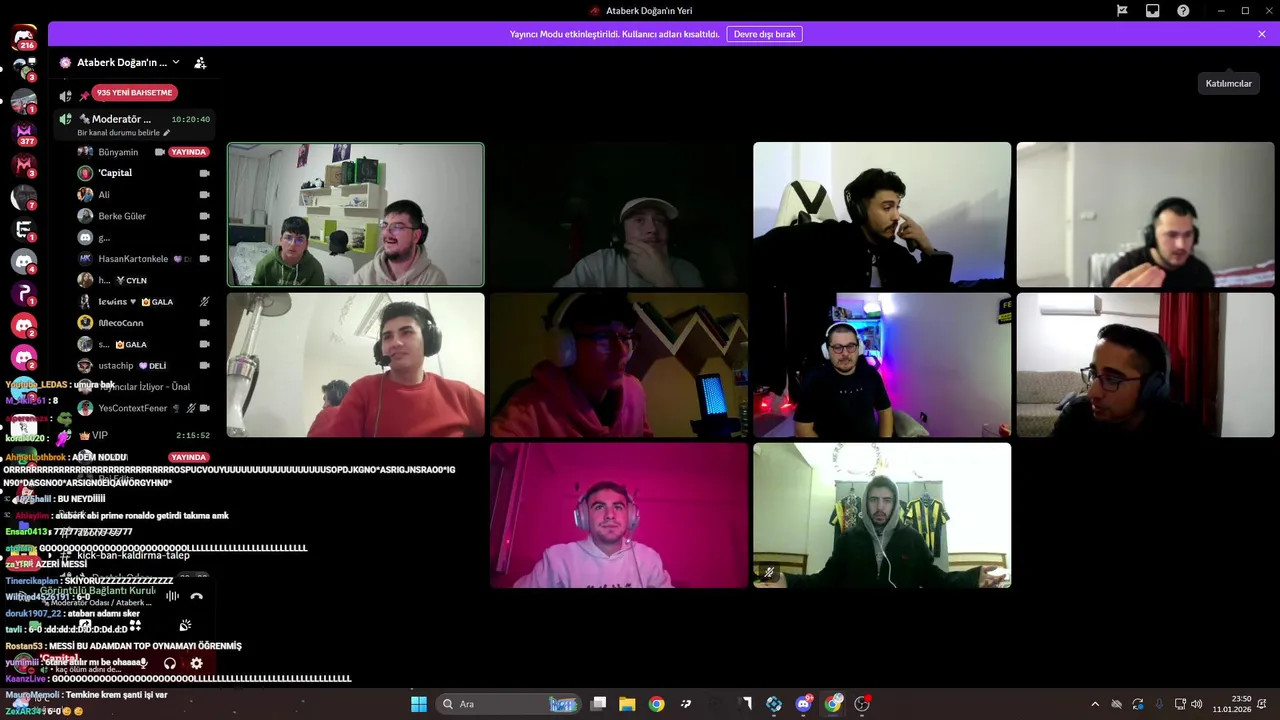Viewport: 1280px width, 720px height.
Task: Open kick-ban-kaldirma-talep text channel
Action: (x=134, y=555)
